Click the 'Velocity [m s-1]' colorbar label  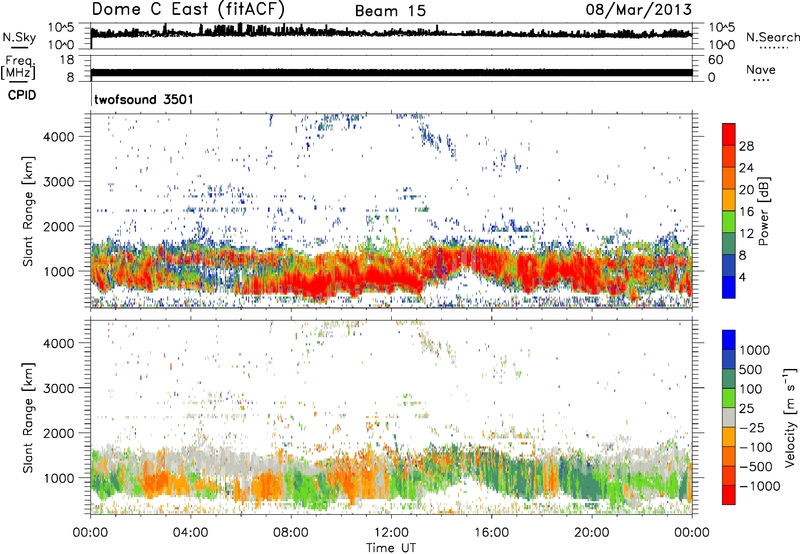790,418
